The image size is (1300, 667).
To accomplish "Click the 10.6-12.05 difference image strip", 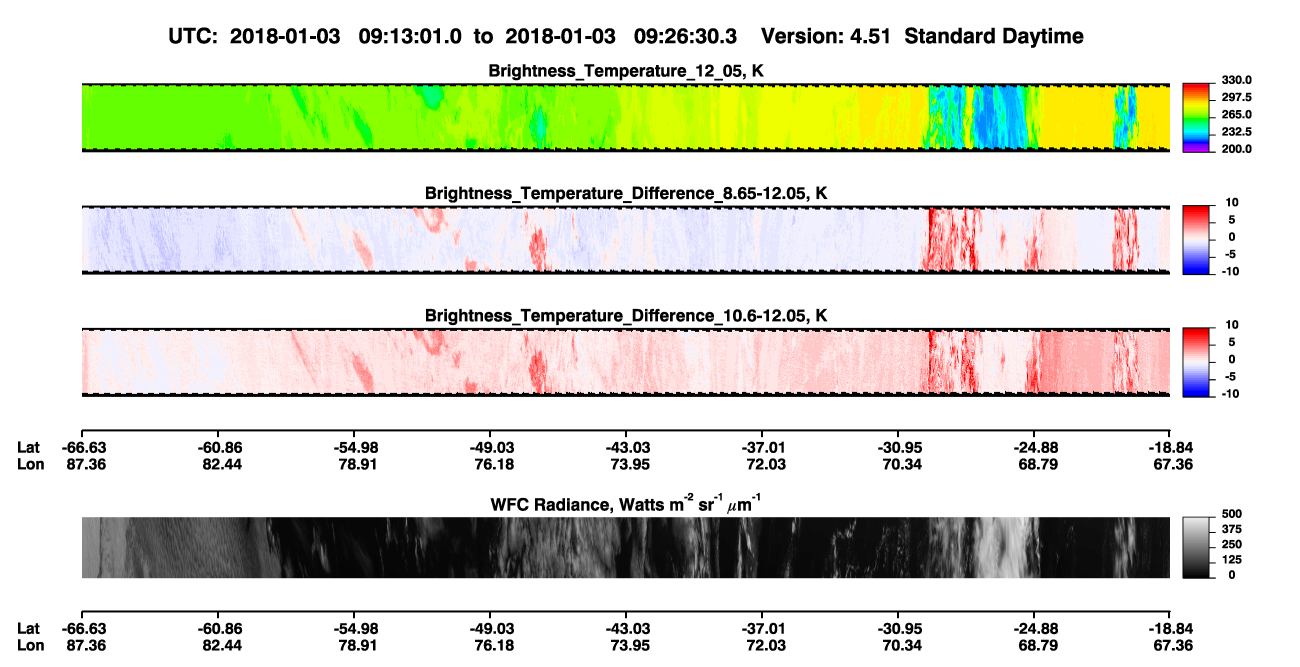I will pos(626,362).
